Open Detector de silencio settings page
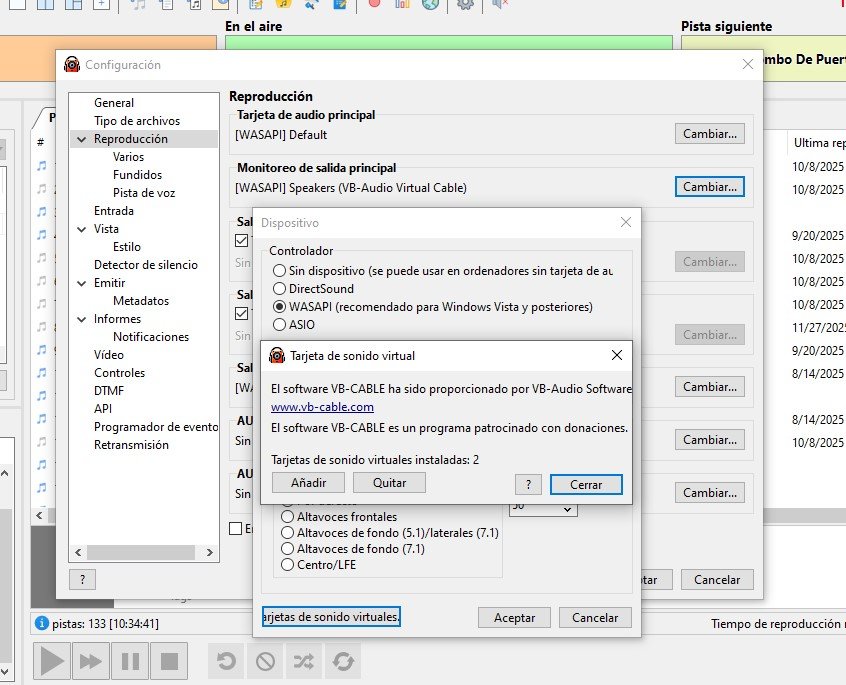The image size is (846, 685). click(x=145, y=265)
